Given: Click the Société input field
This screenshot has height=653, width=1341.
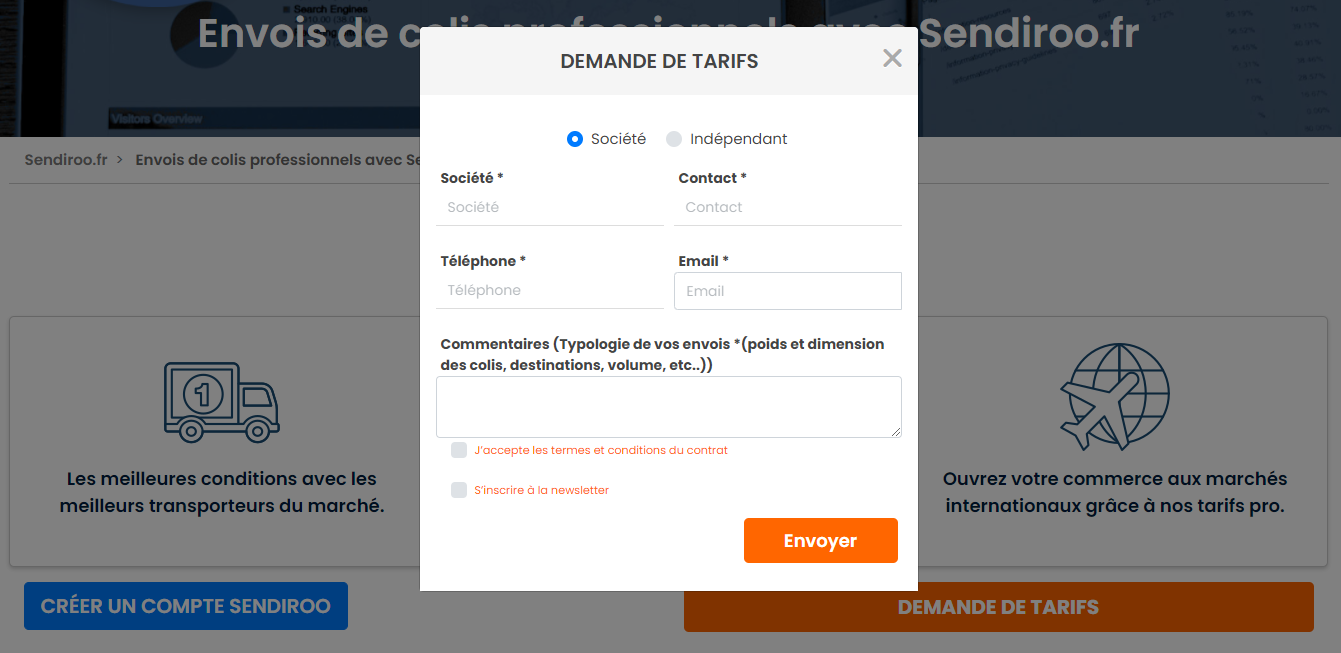Looking at the screenshot, I should pyautogui.click(x=550, y=207).
